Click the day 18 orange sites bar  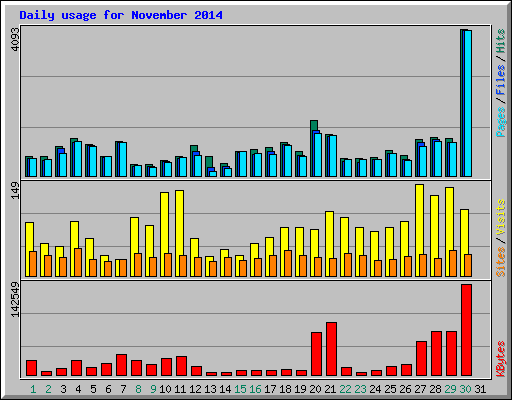point(288,263)
